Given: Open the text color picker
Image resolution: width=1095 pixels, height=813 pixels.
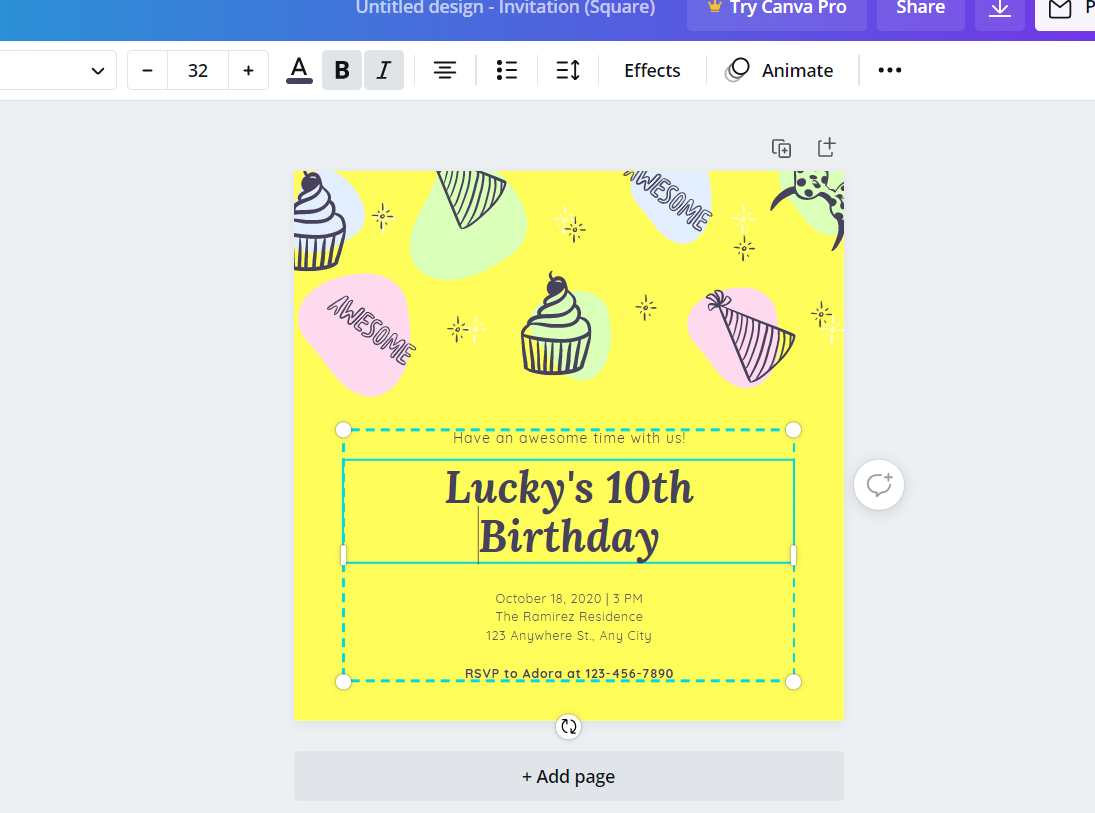Looking at the screenshot, I should tap(298, 70).
